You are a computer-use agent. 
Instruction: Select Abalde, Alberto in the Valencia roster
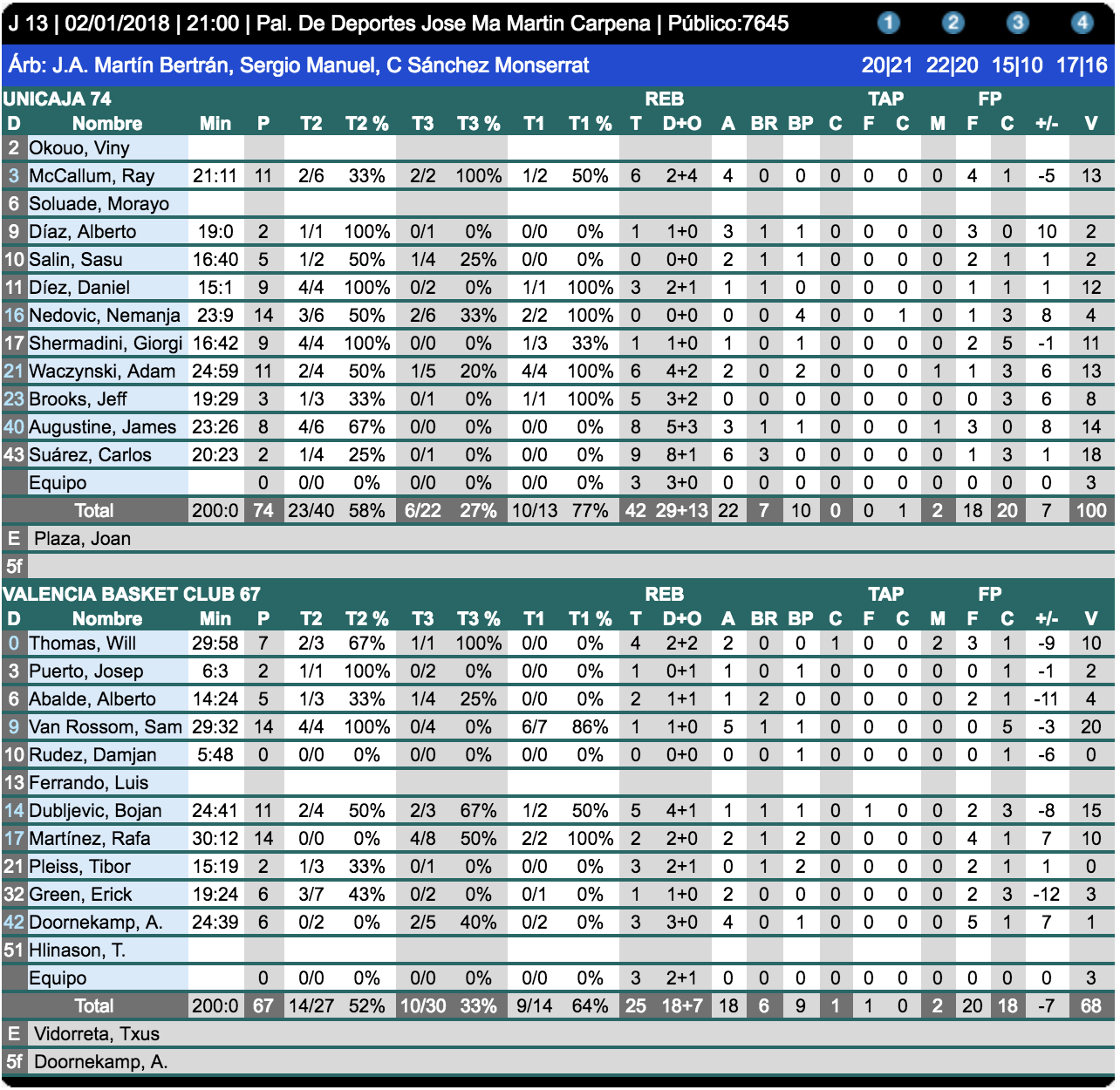(92, 699)
